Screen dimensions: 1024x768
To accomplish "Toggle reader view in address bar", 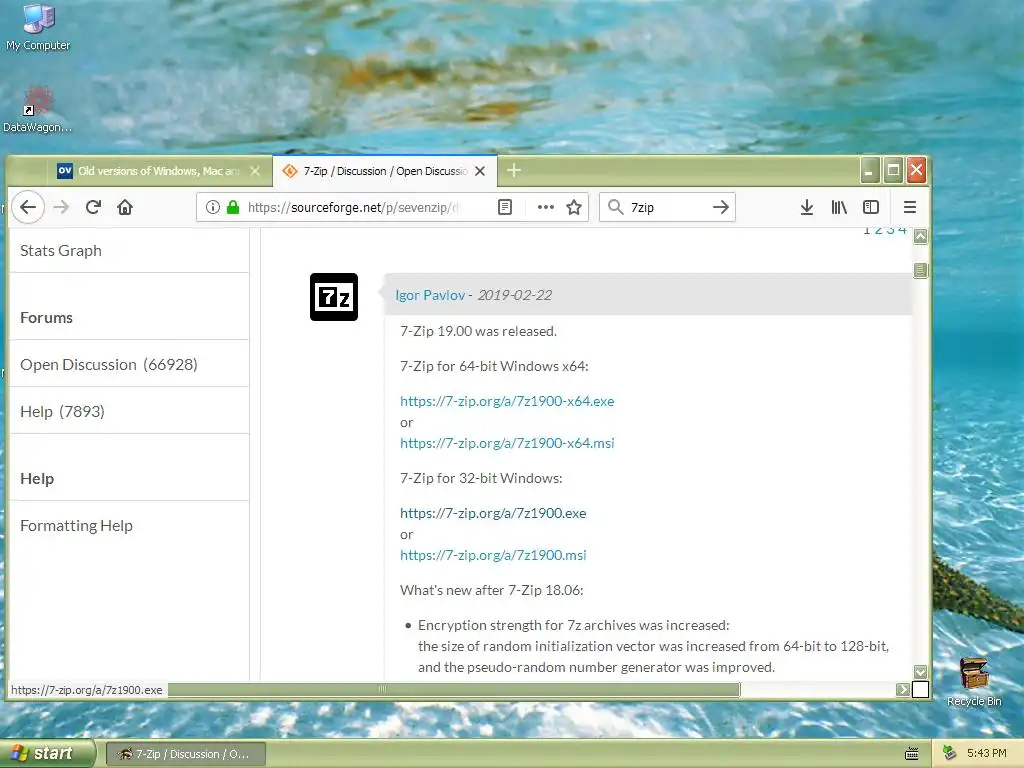I will 505,207.
